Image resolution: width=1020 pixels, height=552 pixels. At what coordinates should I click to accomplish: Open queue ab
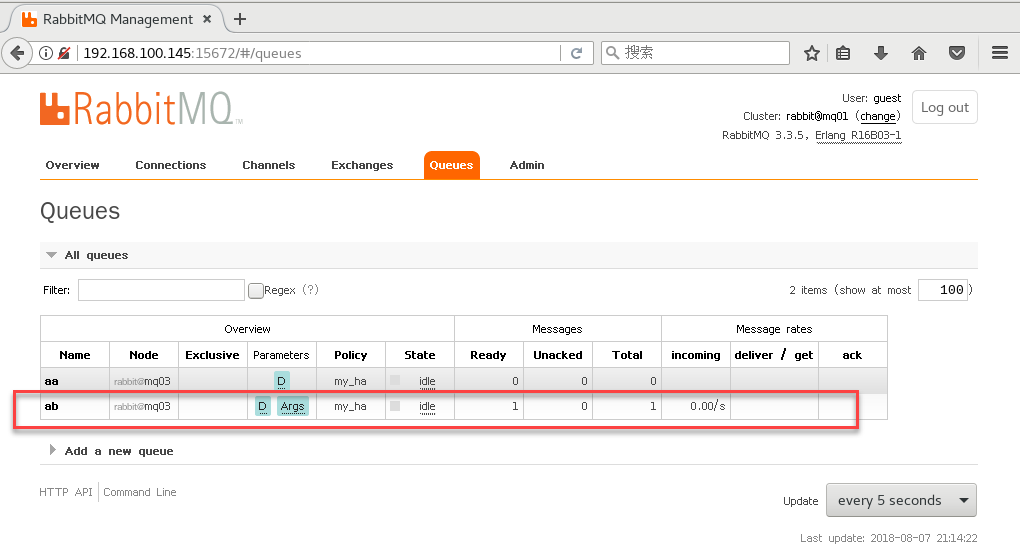pos(51,406)
